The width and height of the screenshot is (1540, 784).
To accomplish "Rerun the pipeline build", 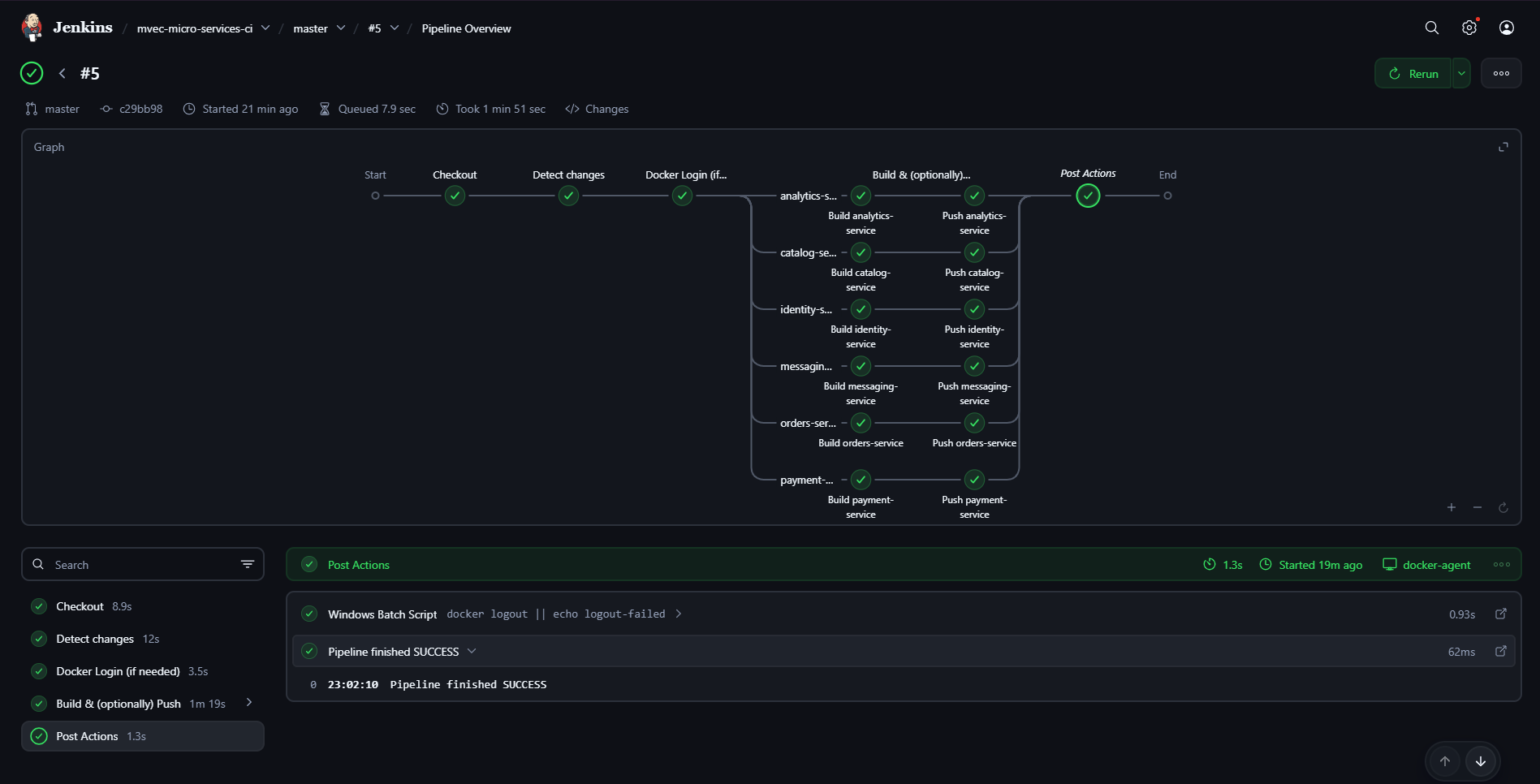I will pos(1413,73).
